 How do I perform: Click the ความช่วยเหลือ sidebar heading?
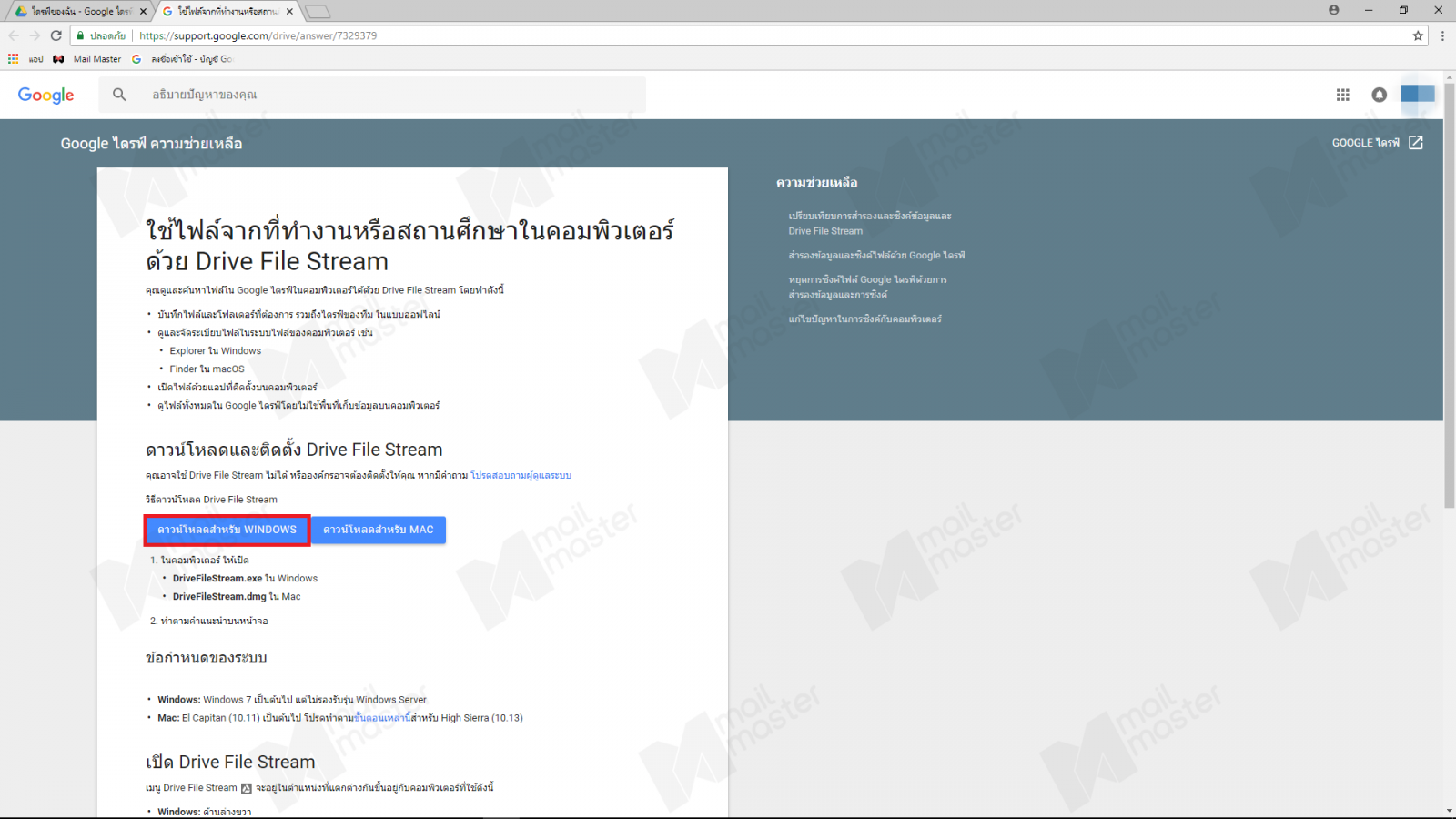(x=816, y=183)
